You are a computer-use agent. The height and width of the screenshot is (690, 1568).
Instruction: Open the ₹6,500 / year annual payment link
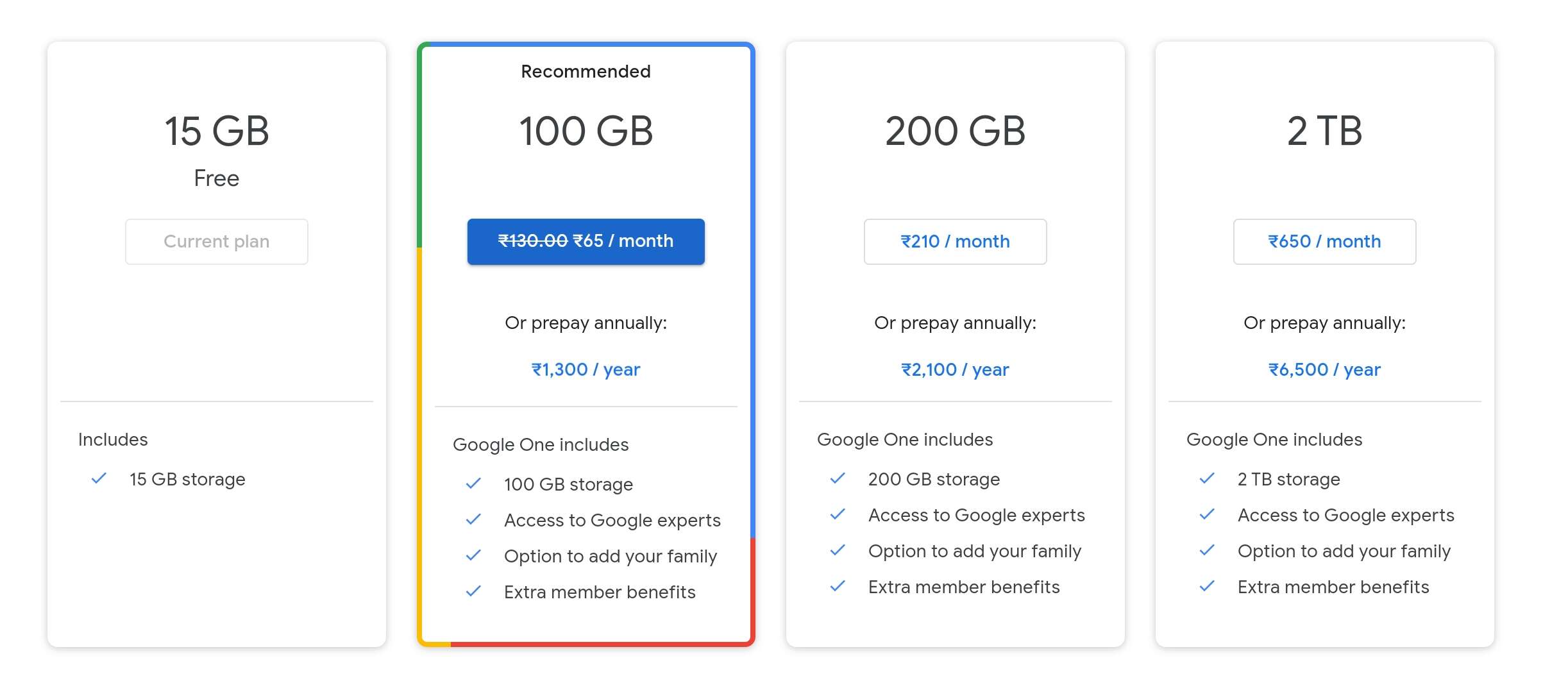coord(1323,369)
